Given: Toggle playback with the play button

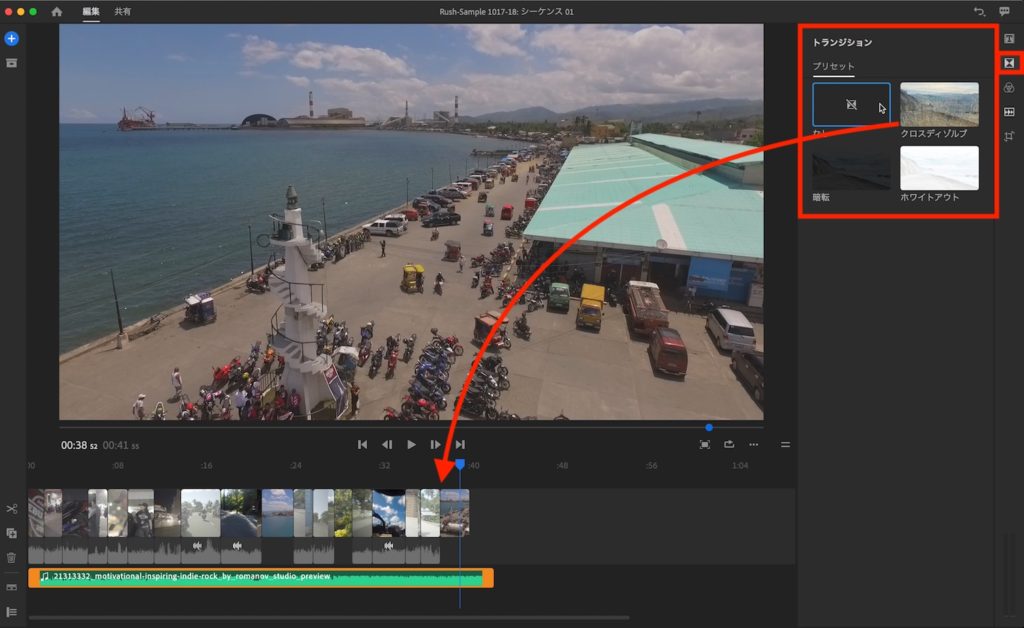Looking at the screenshot, I should [411, 444].
